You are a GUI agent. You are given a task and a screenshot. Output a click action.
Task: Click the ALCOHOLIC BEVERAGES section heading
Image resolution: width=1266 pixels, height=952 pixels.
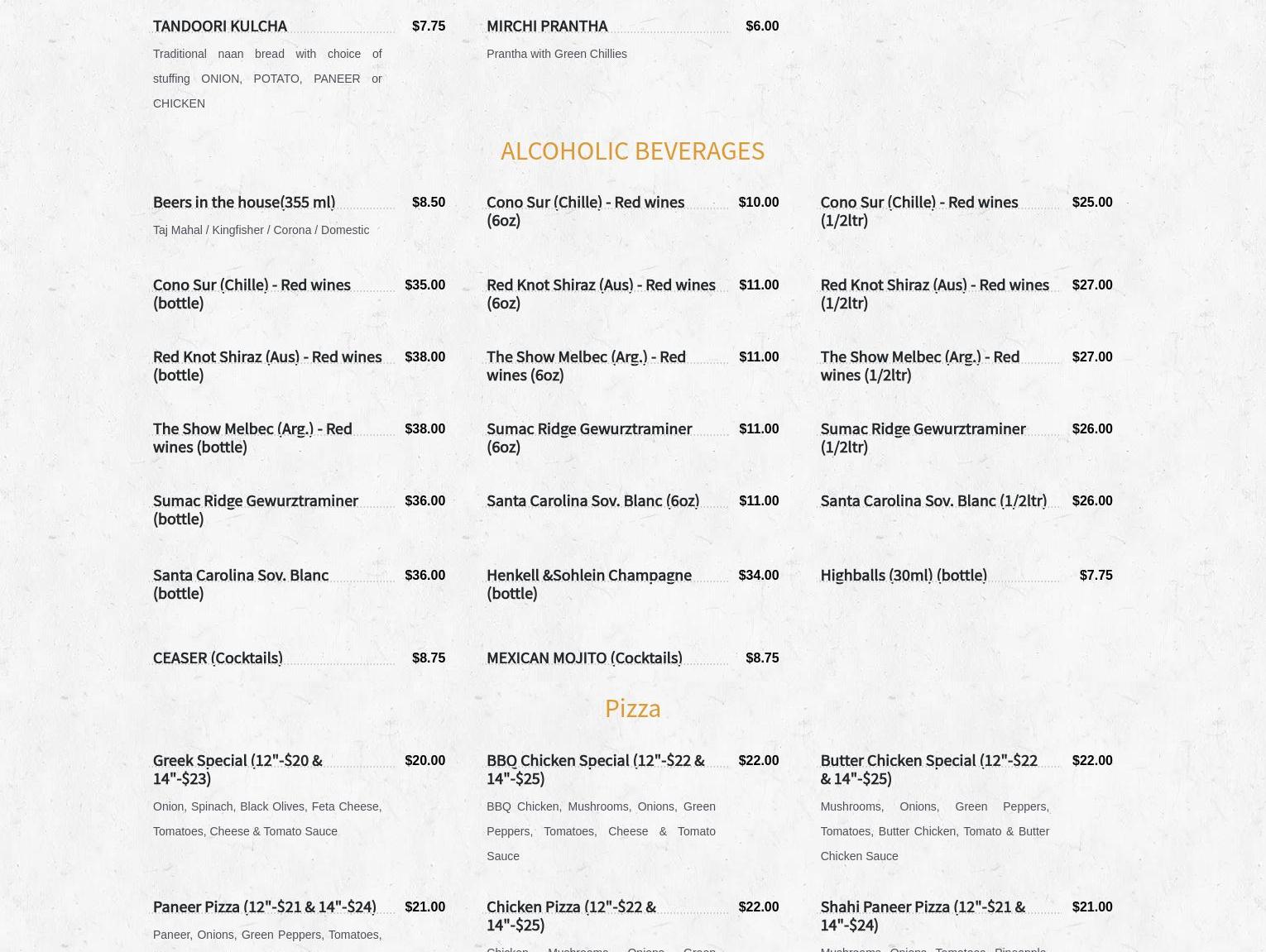(632, 151)
